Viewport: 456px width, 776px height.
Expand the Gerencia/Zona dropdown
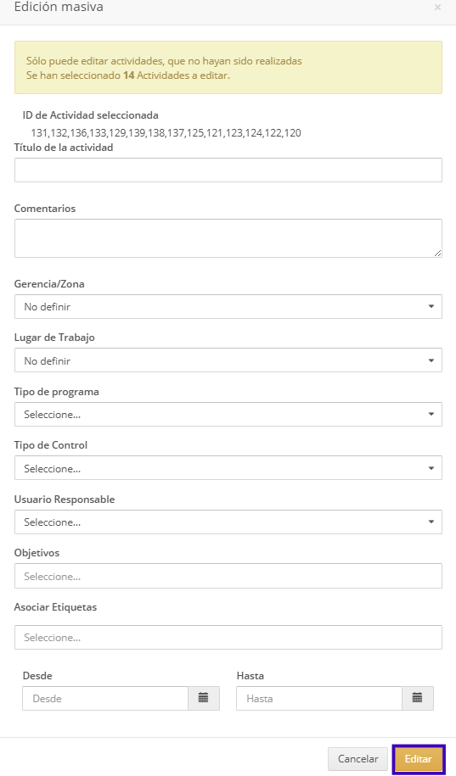228,307
